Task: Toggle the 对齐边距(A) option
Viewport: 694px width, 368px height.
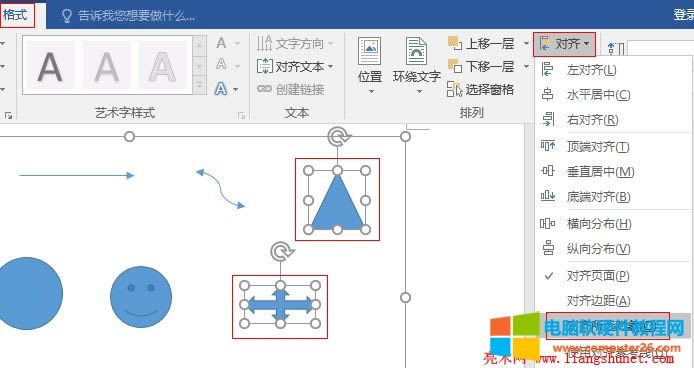Action: [613, 301]
